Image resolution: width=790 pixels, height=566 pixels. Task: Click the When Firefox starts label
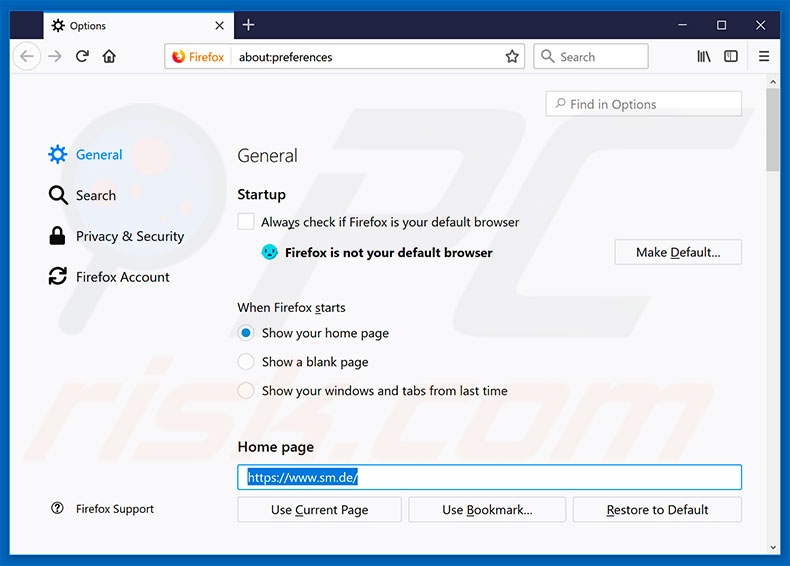[292, 307]
